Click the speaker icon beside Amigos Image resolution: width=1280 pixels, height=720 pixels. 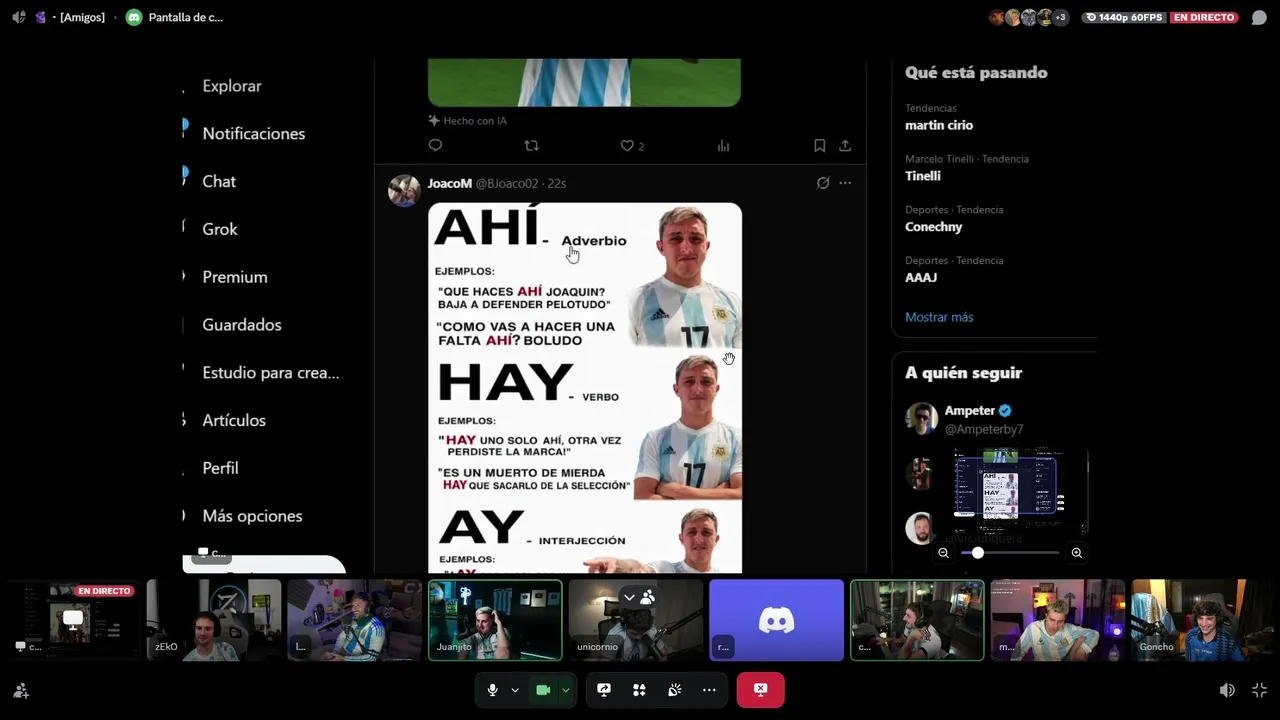tap(19, 17)
